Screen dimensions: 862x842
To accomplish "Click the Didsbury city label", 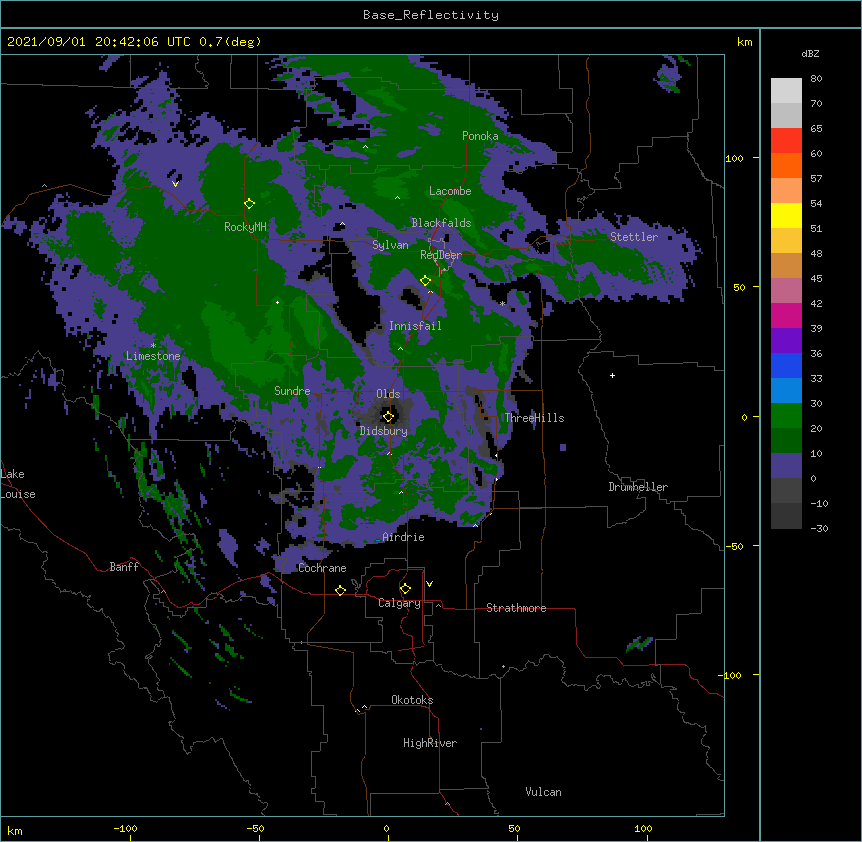I will 384,431.
